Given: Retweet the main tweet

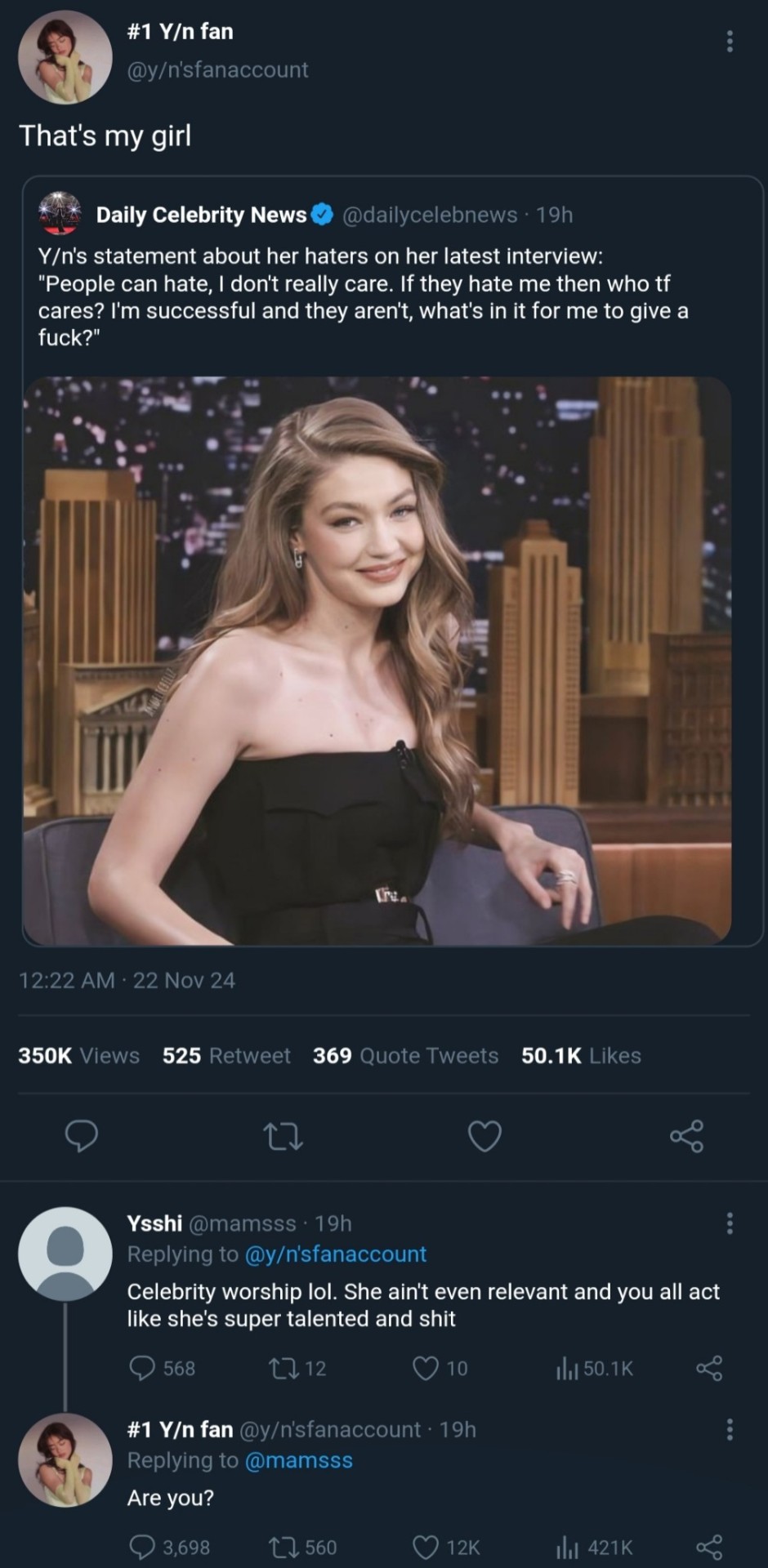Looking at the screenshot, I should 284,1136.
